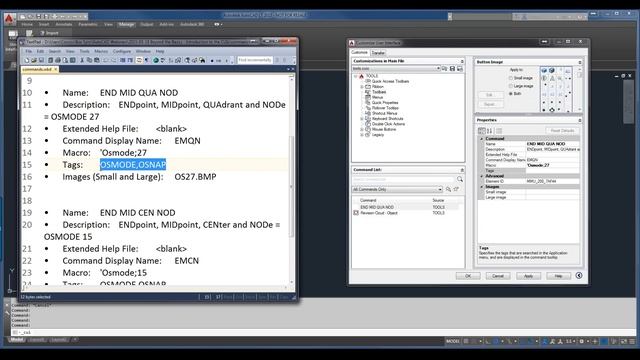Click the Save icon in TextPad toolbar
The width and height of the screenshot is (640, 360).
coord(41,60)
